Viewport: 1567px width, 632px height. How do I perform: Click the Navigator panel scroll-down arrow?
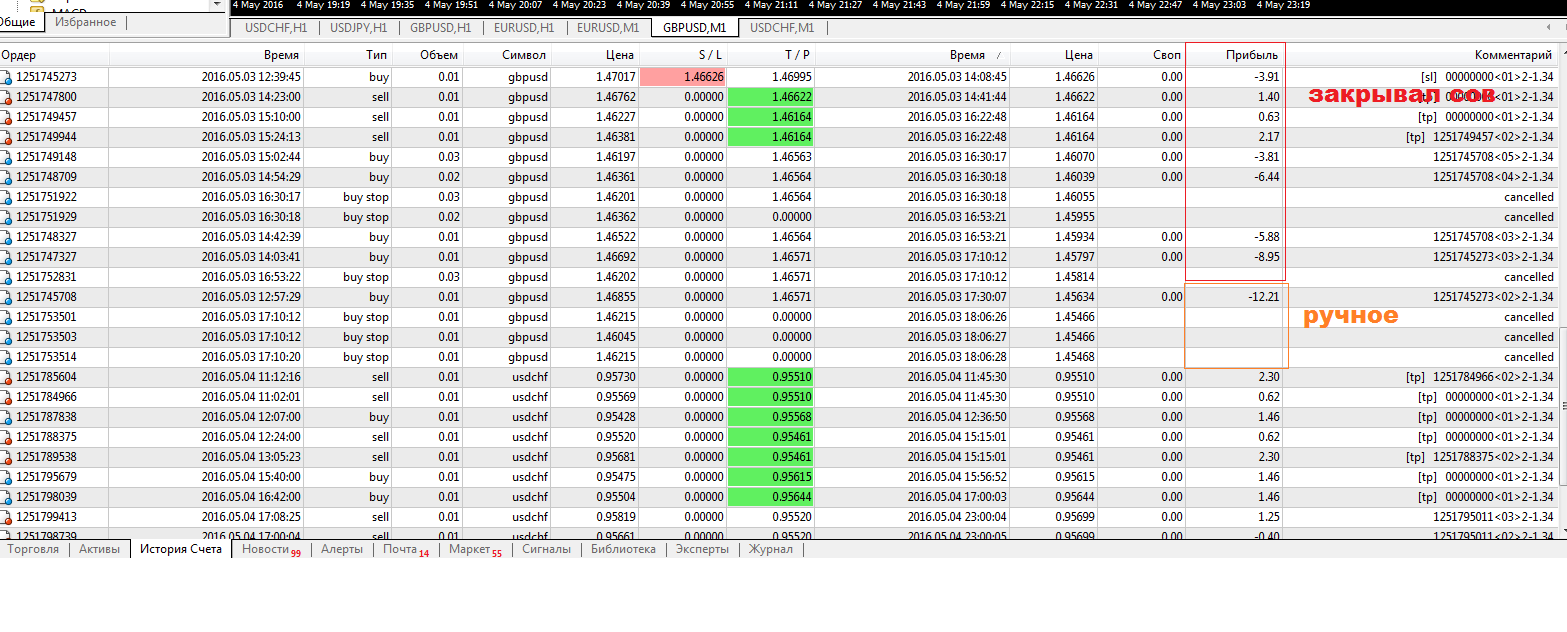[219, 5]
